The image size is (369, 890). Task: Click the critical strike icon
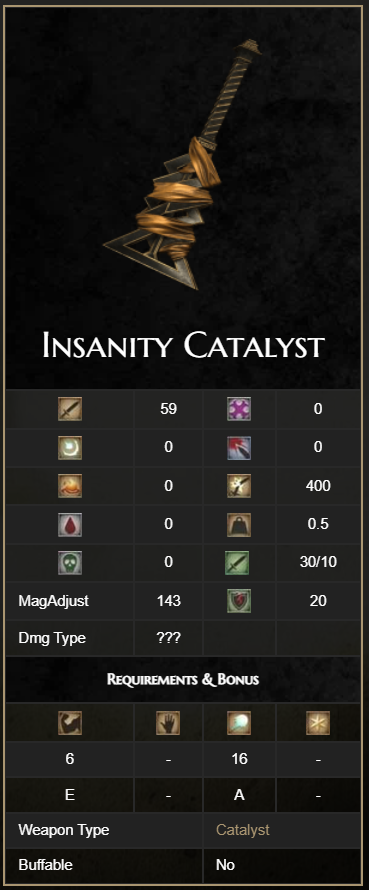click(x=239, y=447)
